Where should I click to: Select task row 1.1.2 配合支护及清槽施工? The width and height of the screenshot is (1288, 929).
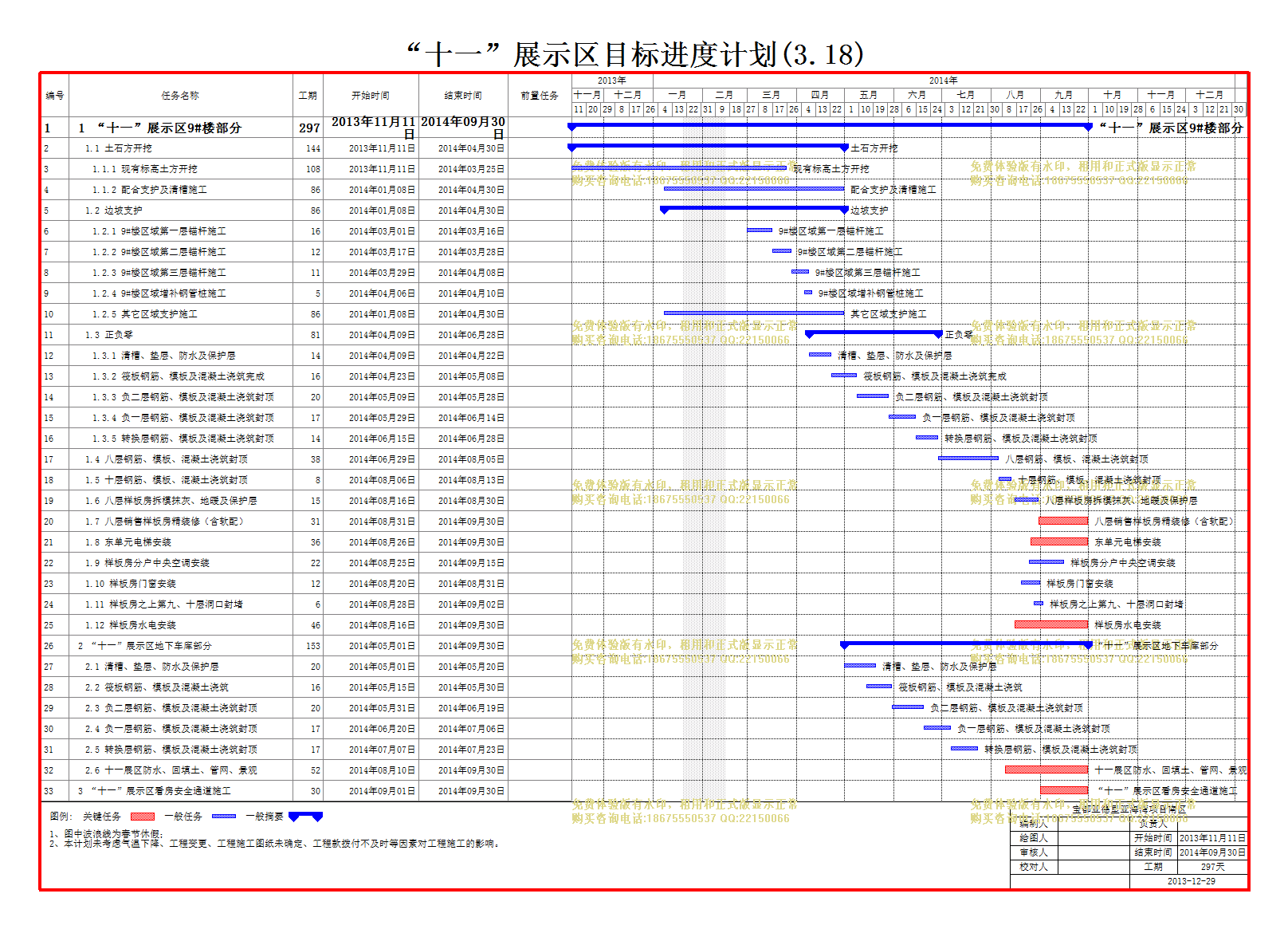tap(306, 190)
